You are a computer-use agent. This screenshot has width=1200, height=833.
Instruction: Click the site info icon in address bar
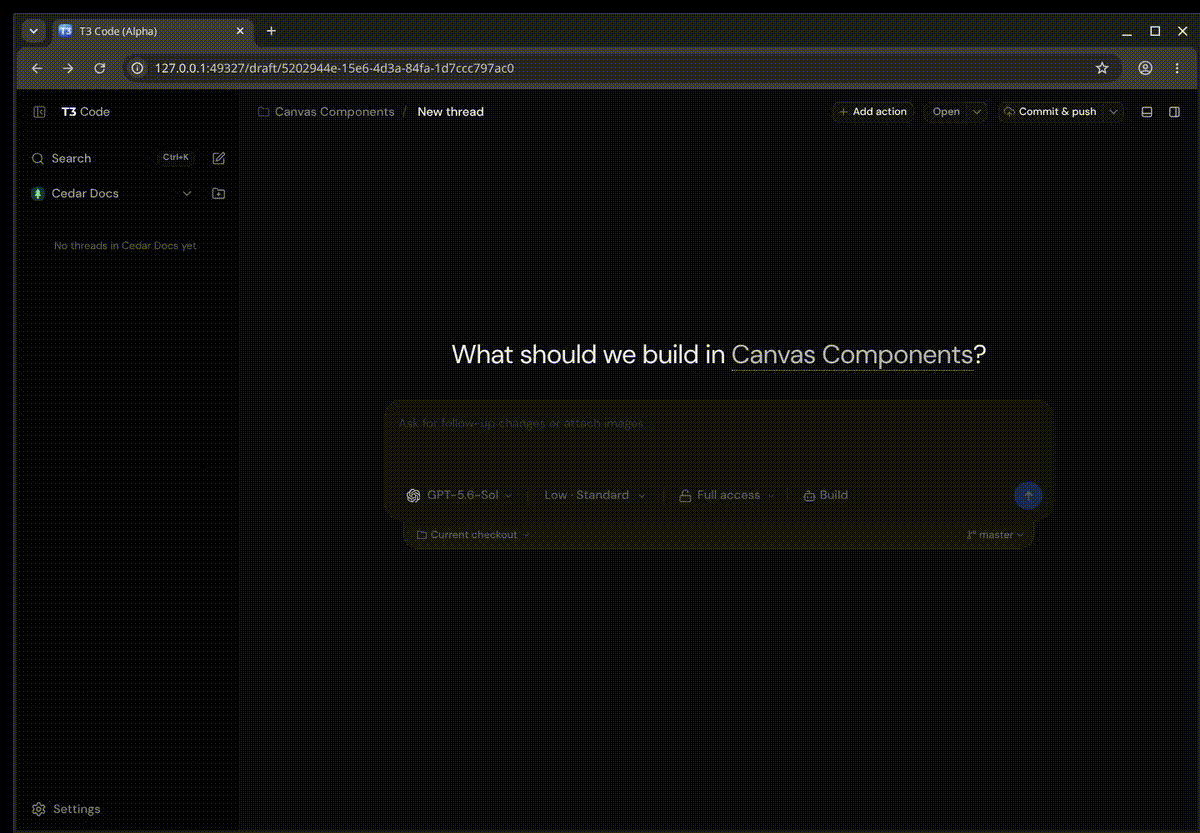coord(138,68)
